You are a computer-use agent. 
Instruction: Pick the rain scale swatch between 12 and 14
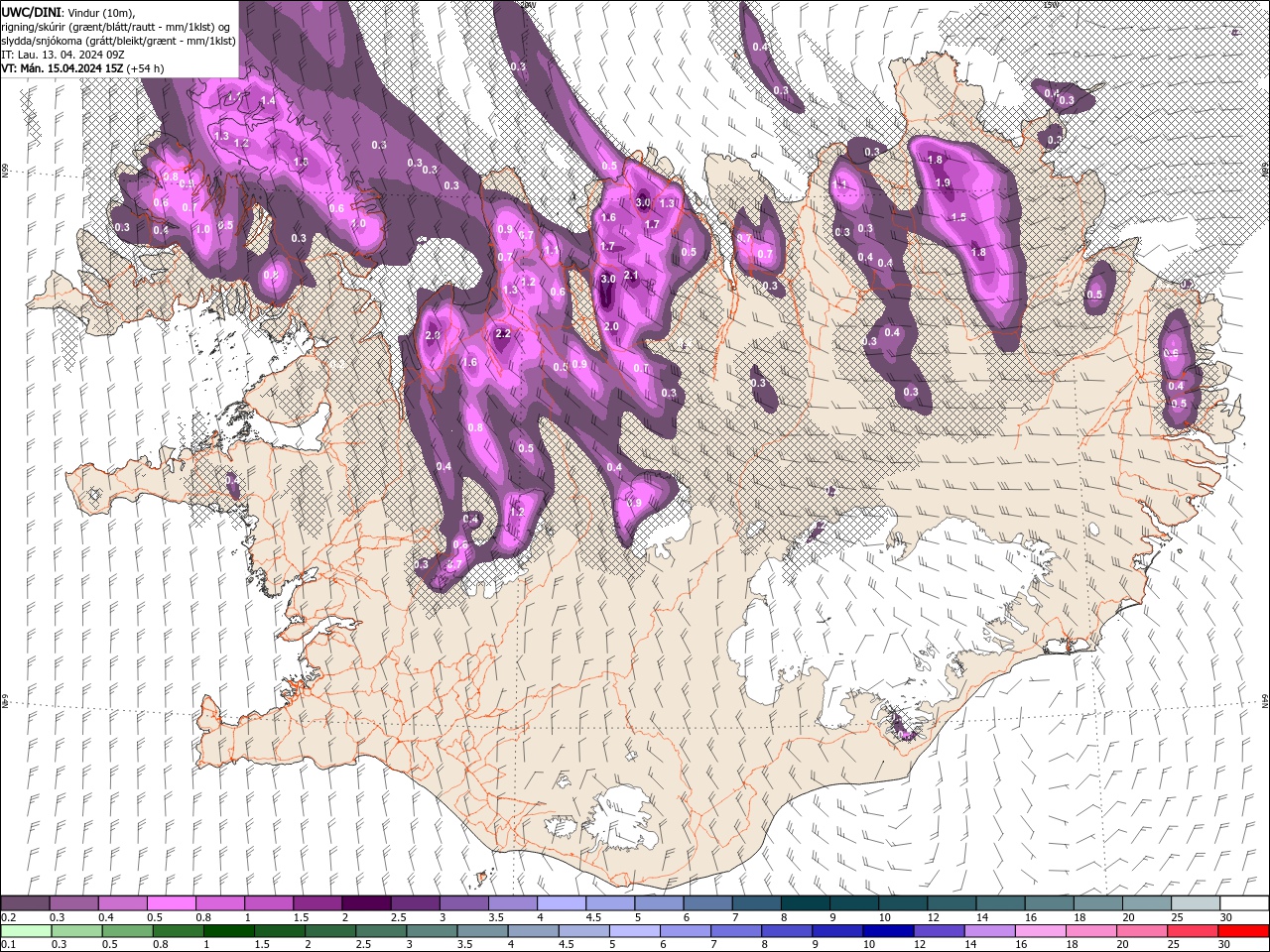pyautogui.click(x=939, y=931)
